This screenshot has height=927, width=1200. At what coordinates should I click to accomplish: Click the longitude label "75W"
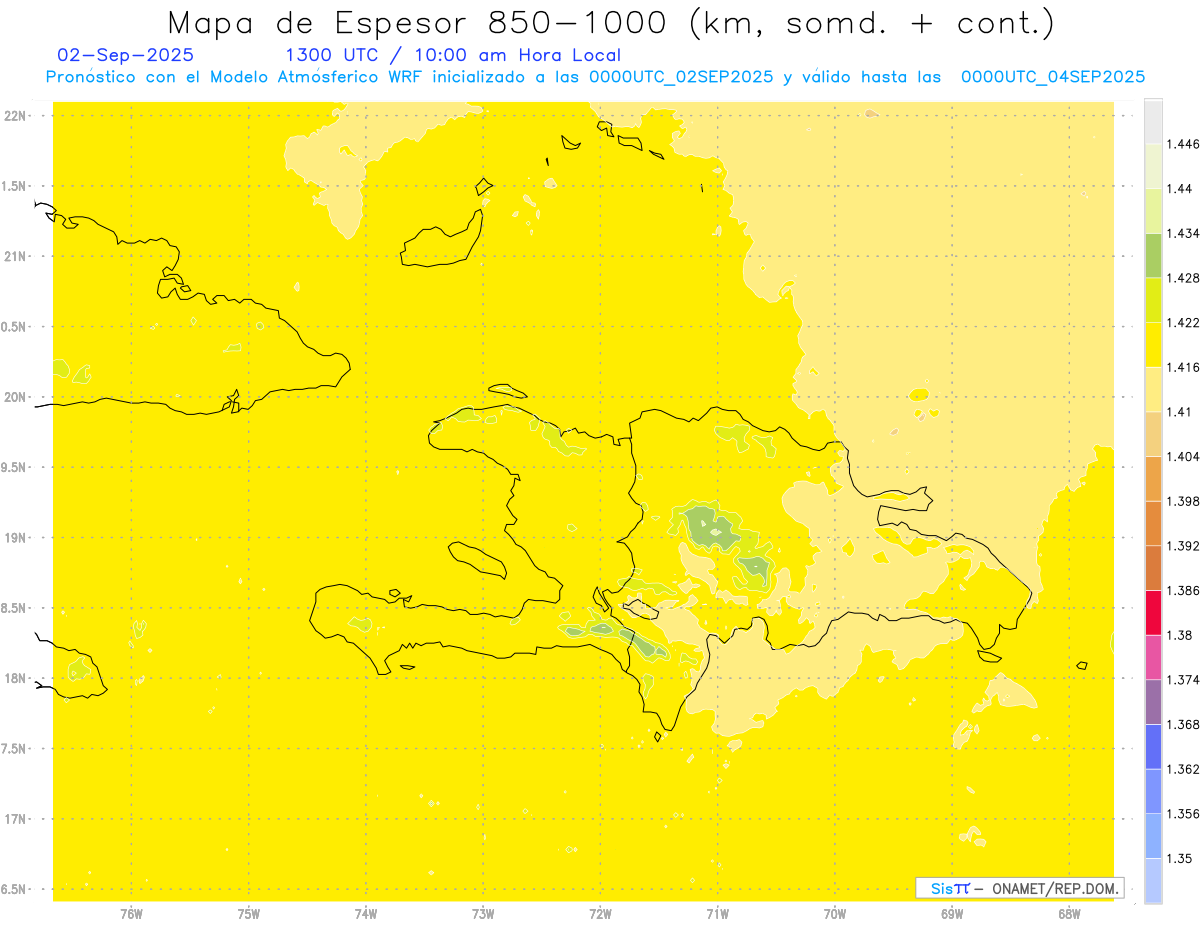coord(248,914)
